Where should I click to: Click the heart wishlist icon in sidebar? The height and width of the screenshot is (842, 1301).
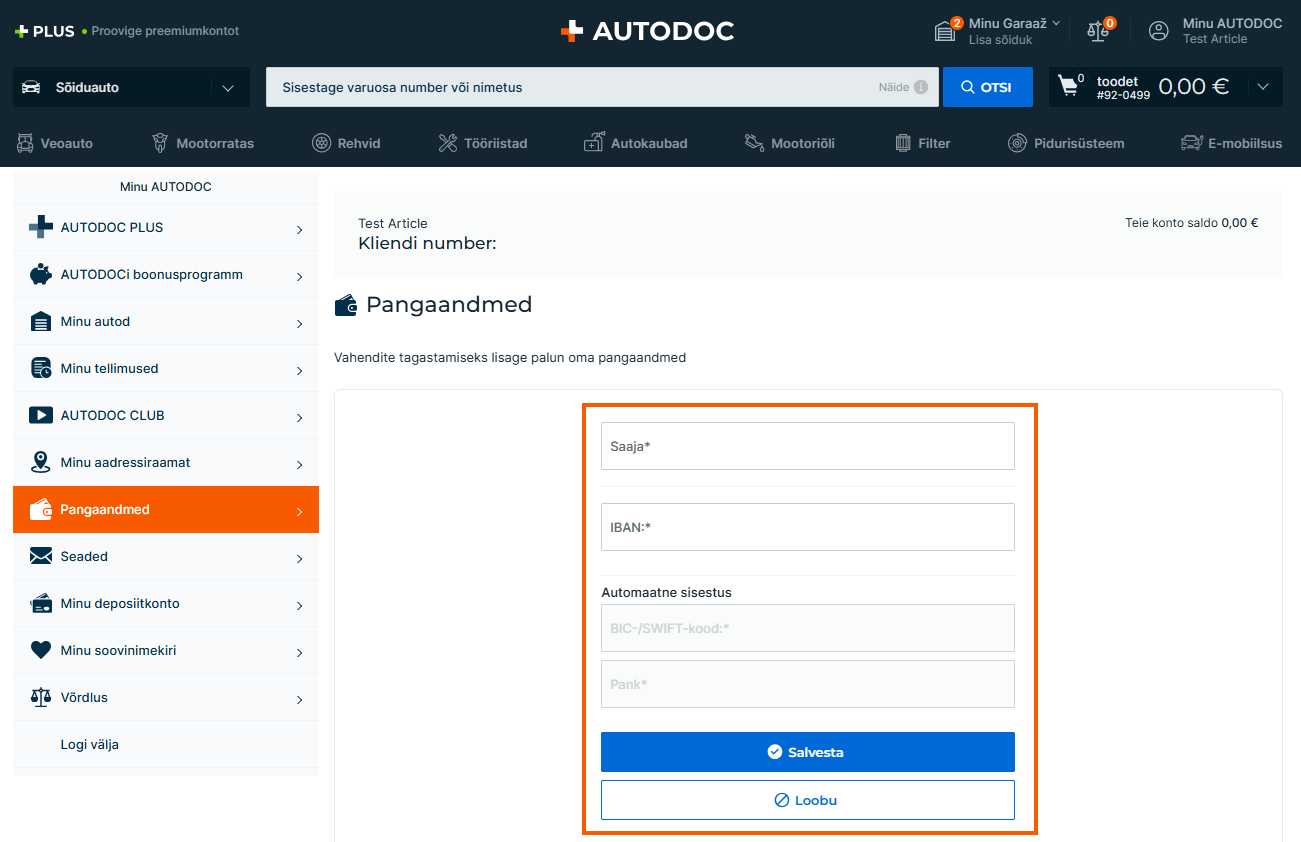pos(40,650)
